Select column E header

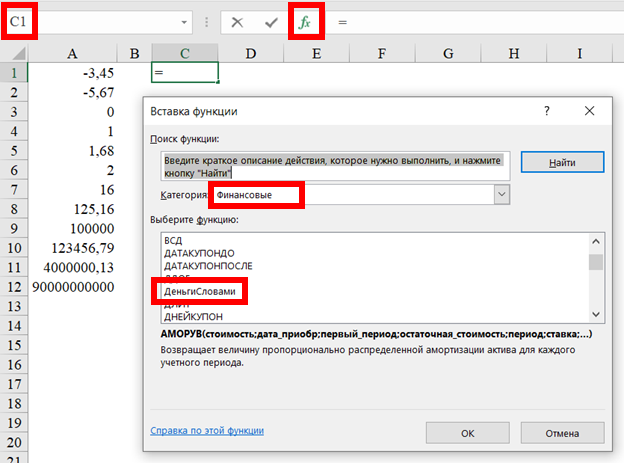[x=317, y=53]
